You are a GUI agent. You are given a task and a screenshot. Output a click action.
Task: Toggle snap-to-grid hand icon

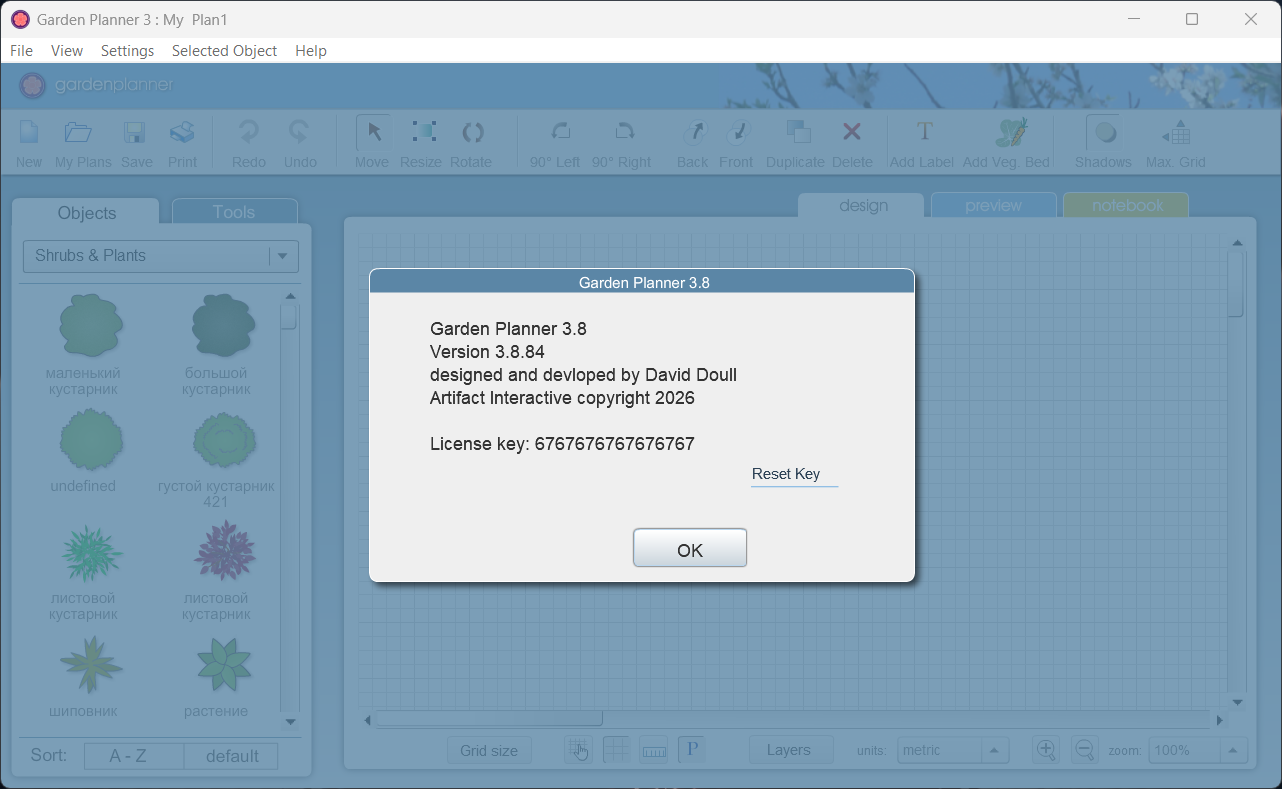pos(578,750)
